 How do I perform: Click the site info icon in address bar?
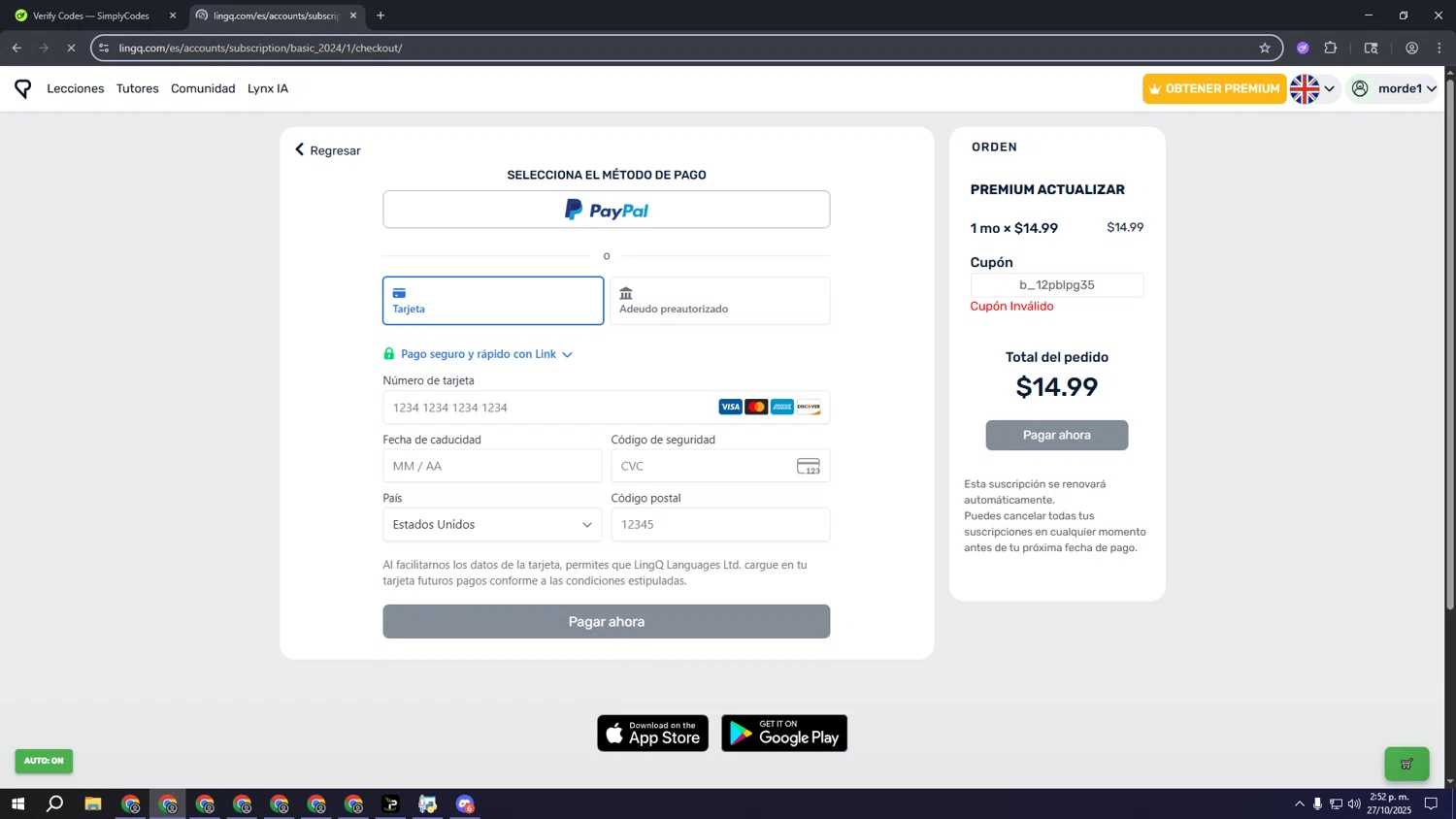tap(104, 48)
